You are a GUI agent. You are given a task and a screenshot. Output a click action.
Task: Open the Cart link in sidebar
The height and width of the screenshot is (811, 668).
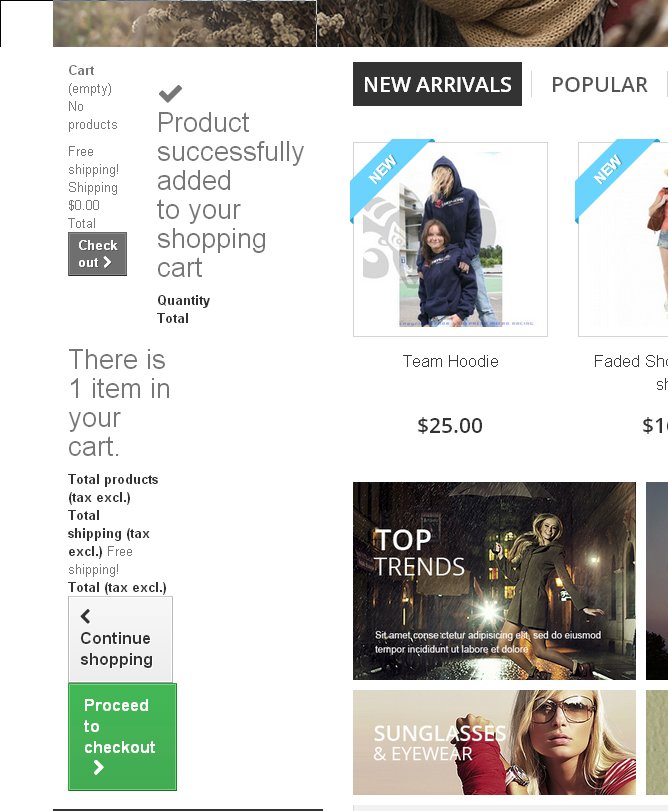[x=81, y=70]
